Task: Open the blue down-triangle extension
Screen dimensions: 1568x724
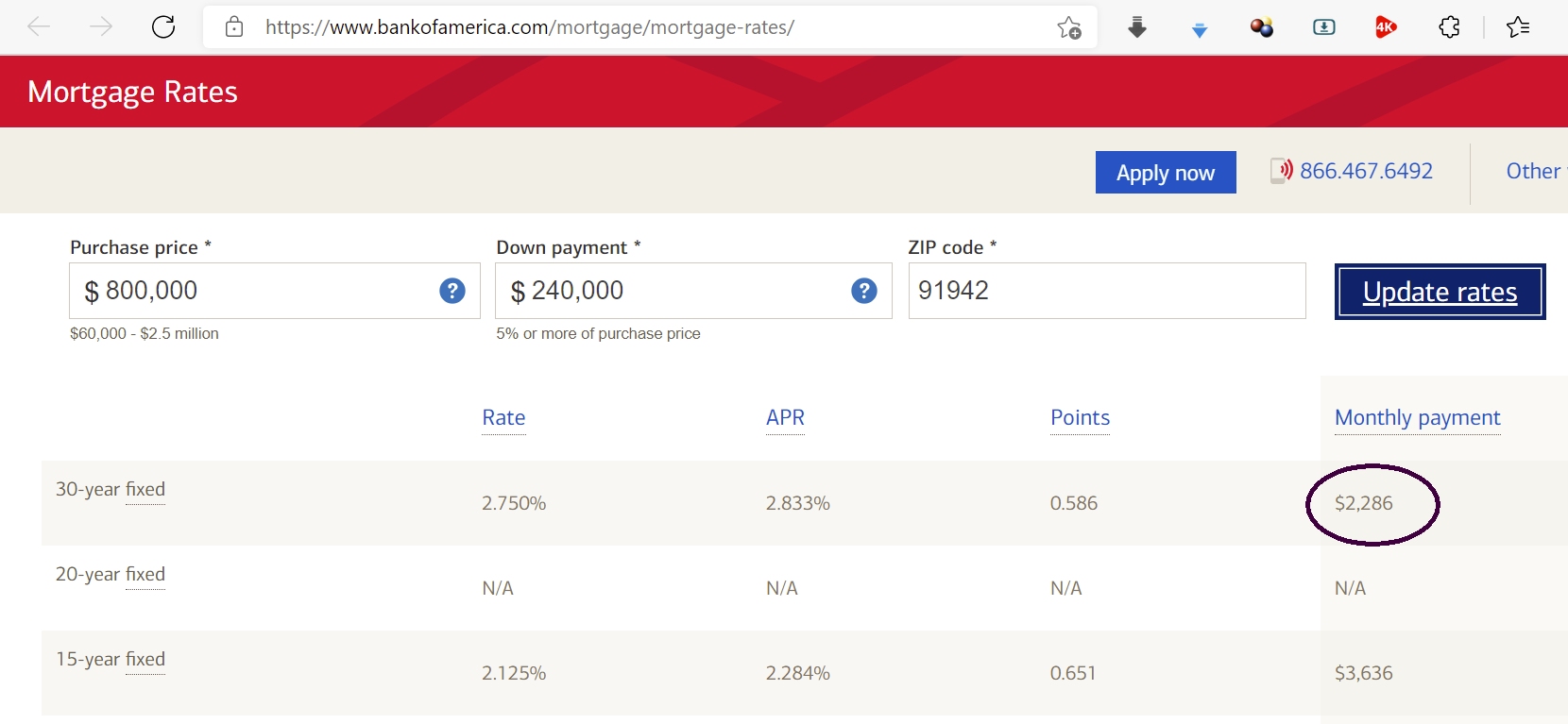Action: 1200,31
